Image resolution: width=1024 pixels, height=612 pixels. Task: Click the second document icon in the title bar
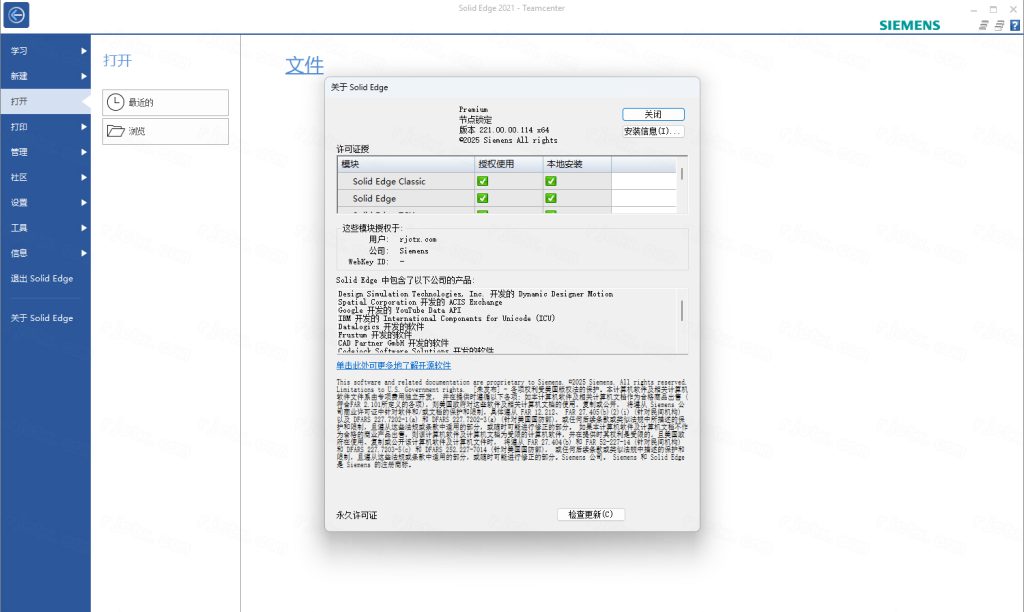[x=998, y=24]
